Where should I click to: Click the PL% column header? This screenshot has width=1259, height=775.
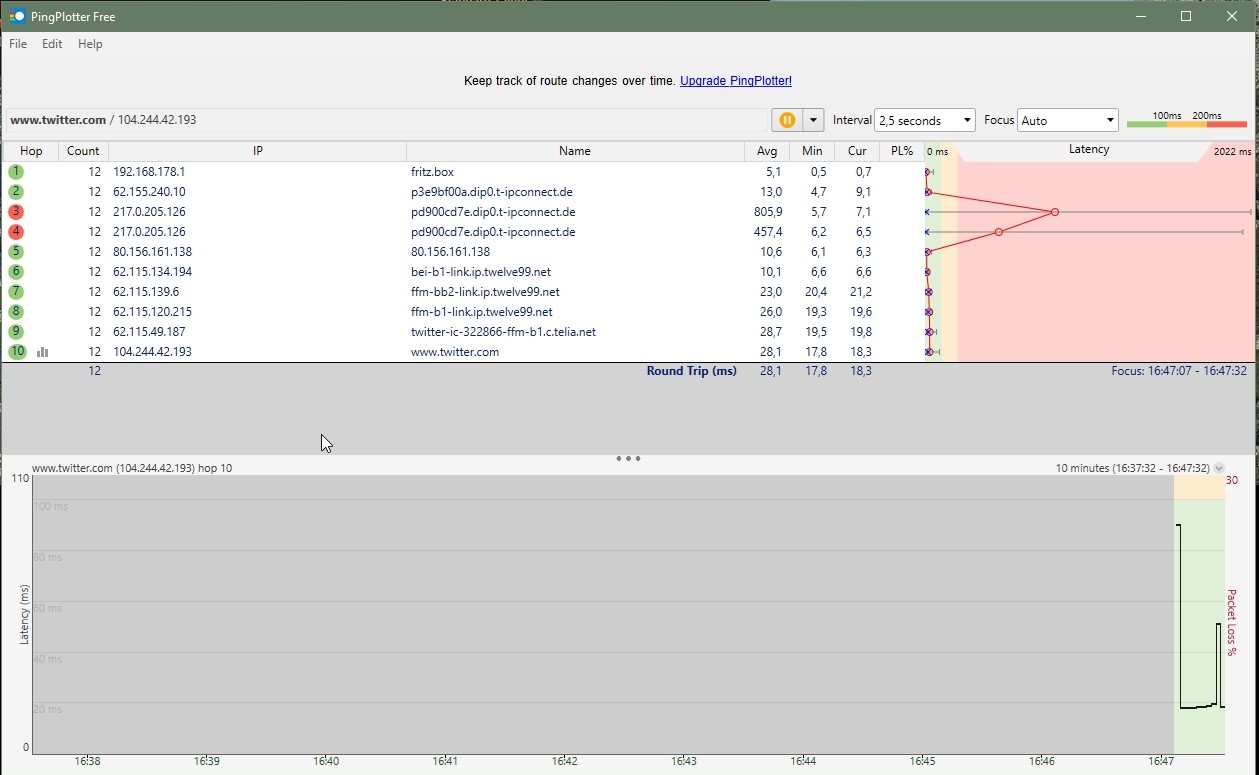coord(902,151)
